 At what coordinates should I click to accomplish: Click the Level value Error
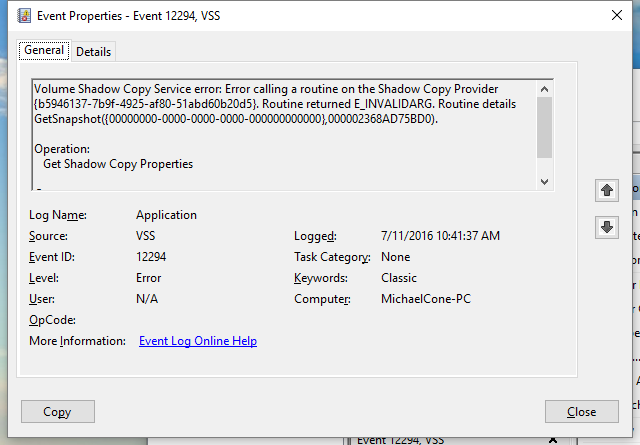pyautogui.click(x=148, y=278)
